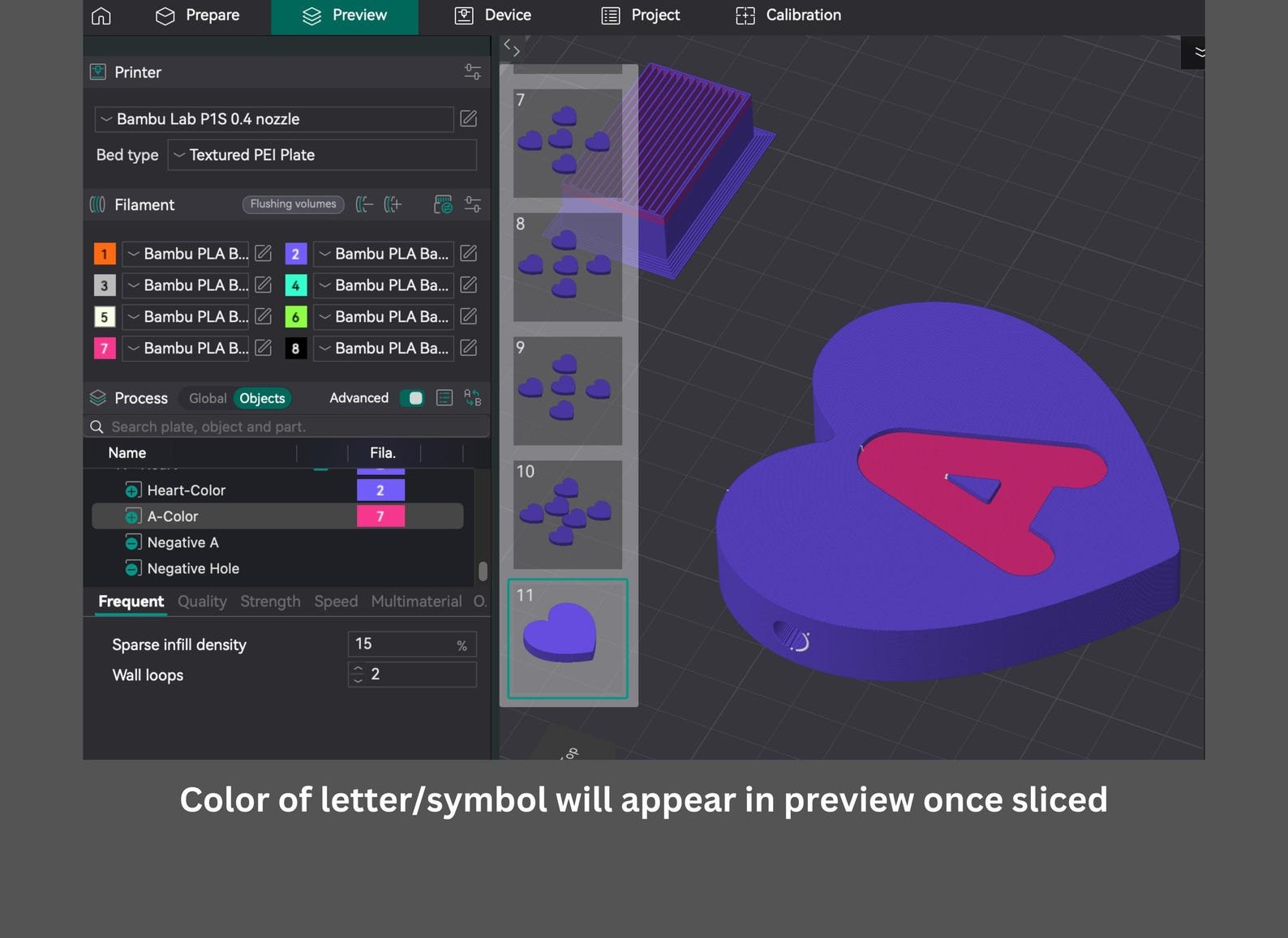
Task: Select the A-Color part row
Action: coord(277,516)
